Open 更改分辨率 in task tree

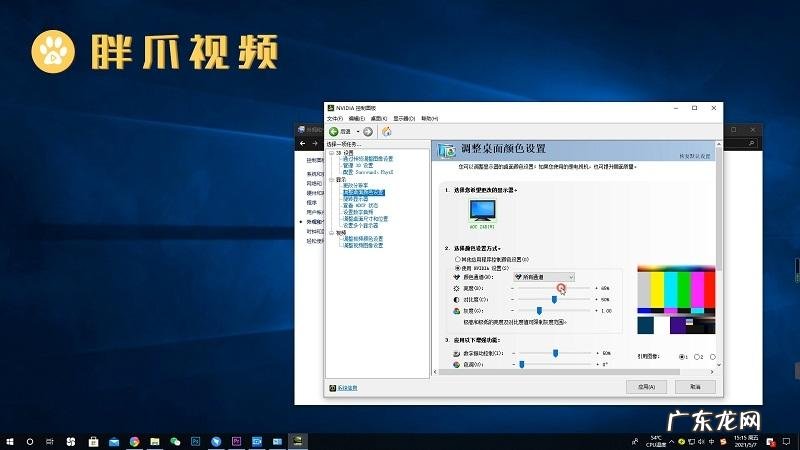pyautogui.click(x=356, y=186)
